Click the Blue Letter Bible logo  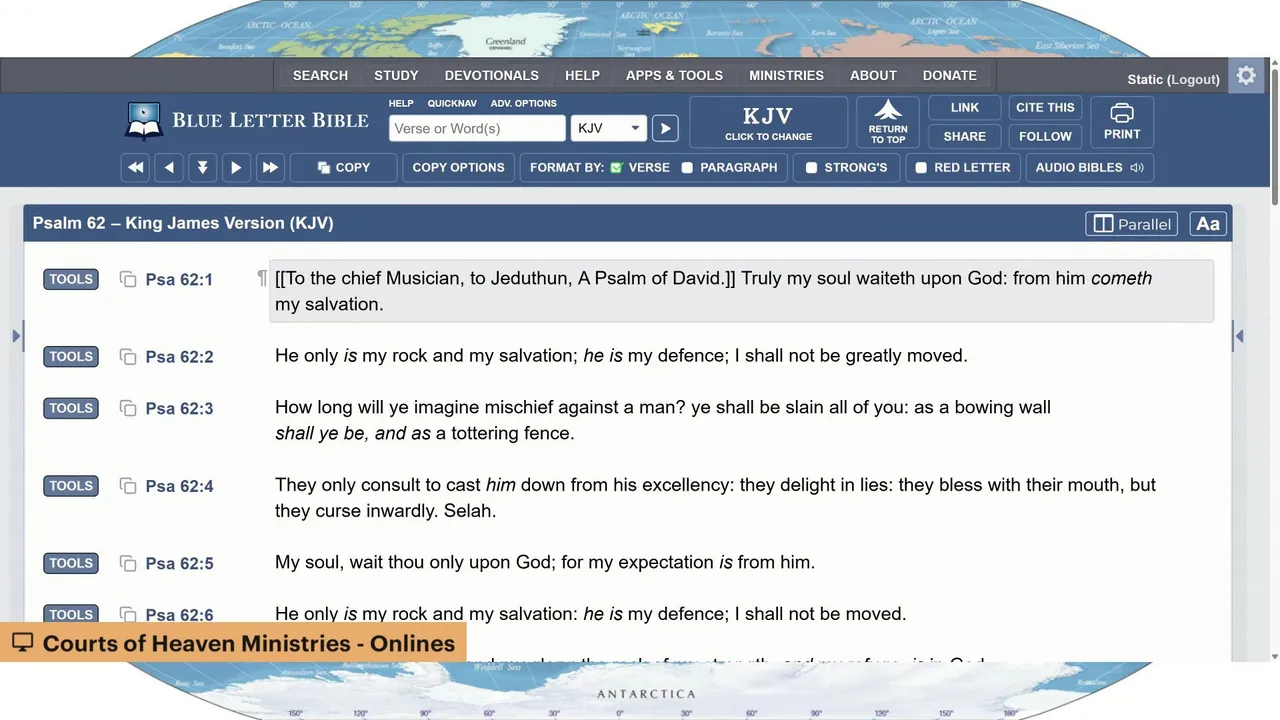coord(246,121)
